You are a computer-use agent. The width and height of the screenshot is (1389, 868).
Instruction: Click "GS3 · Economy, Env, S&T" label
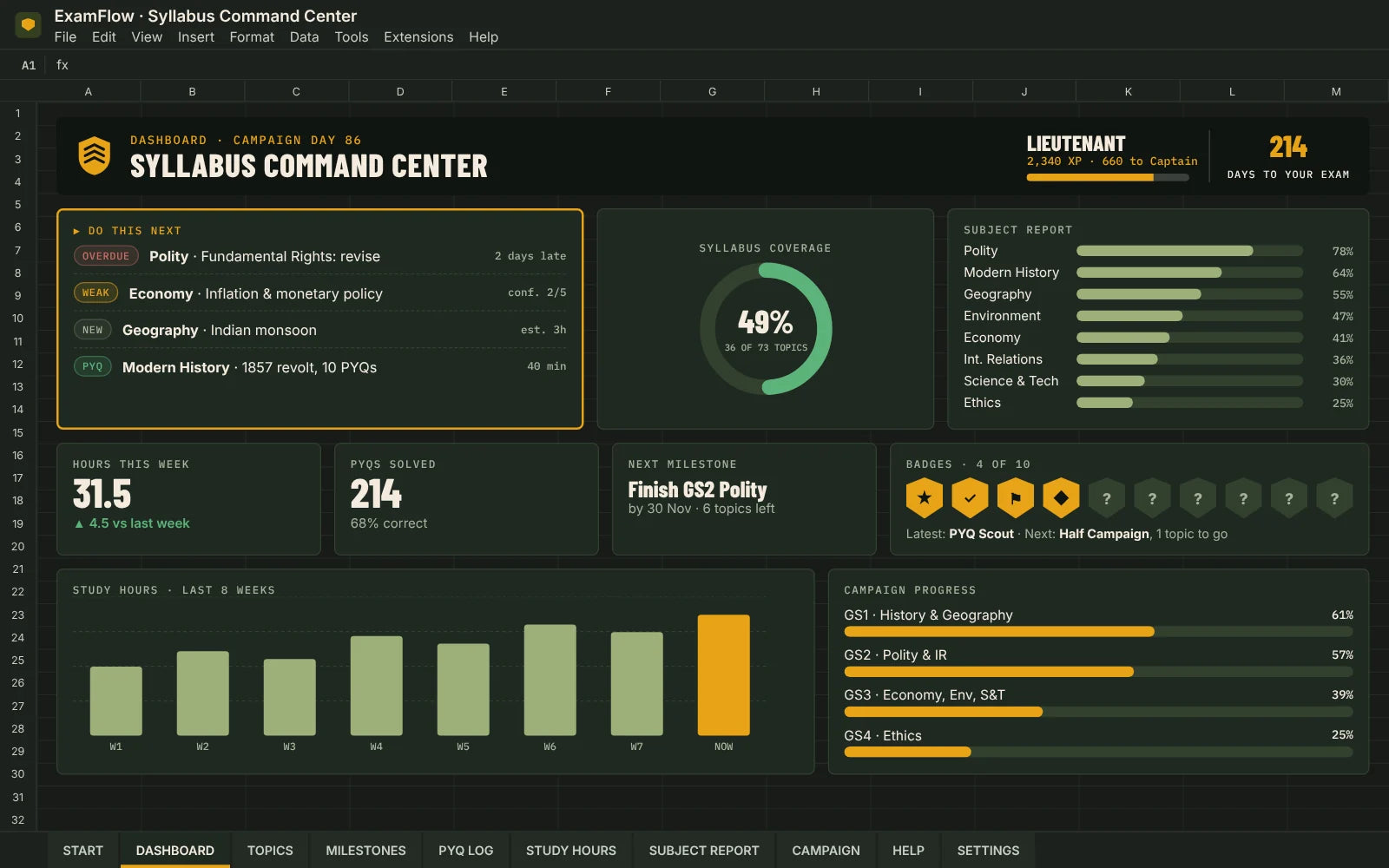point(925,695)
